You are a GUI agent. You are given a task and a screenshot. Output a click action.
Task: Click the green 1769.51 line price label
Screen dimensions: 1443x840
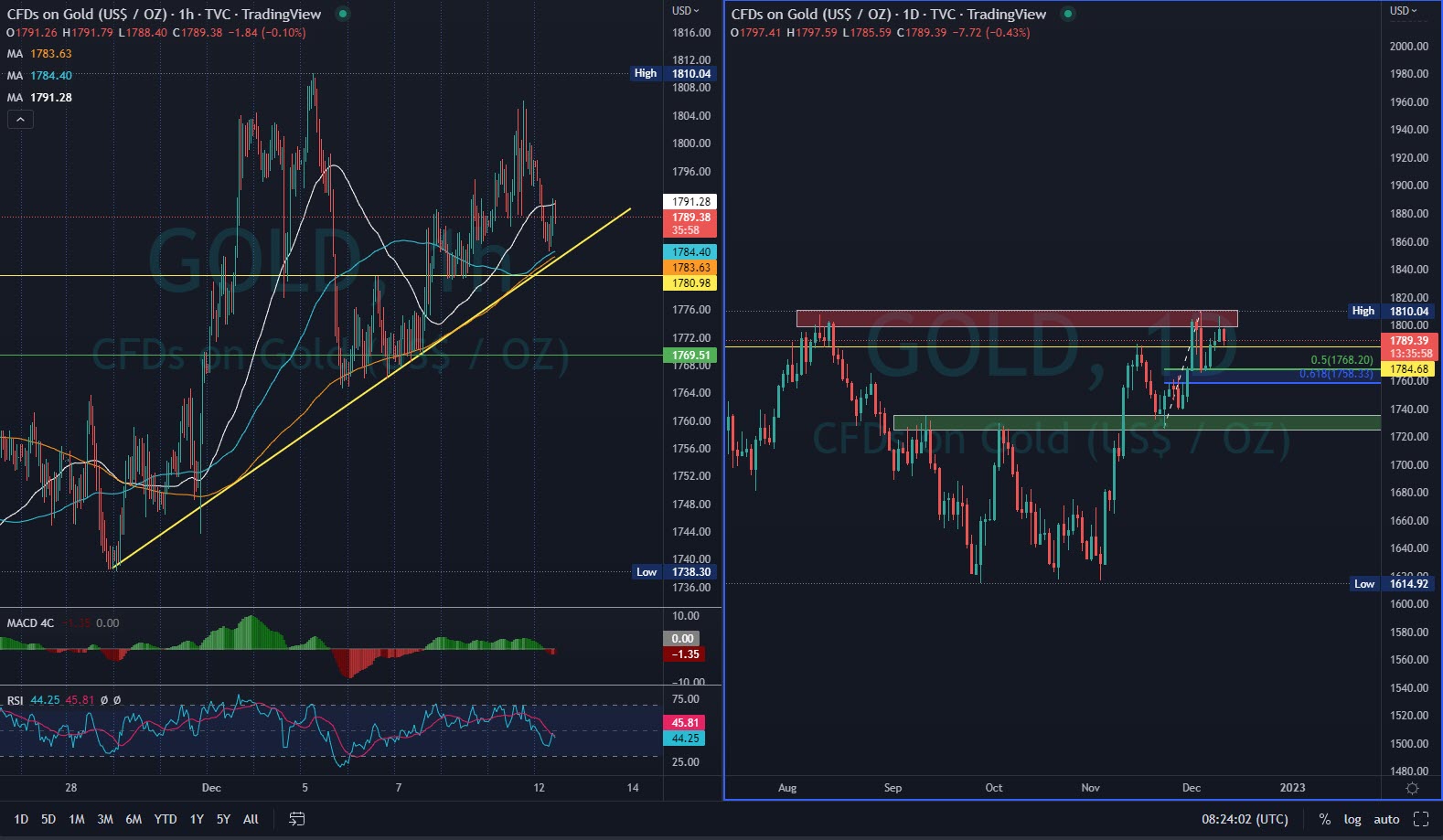pos(689,356)
